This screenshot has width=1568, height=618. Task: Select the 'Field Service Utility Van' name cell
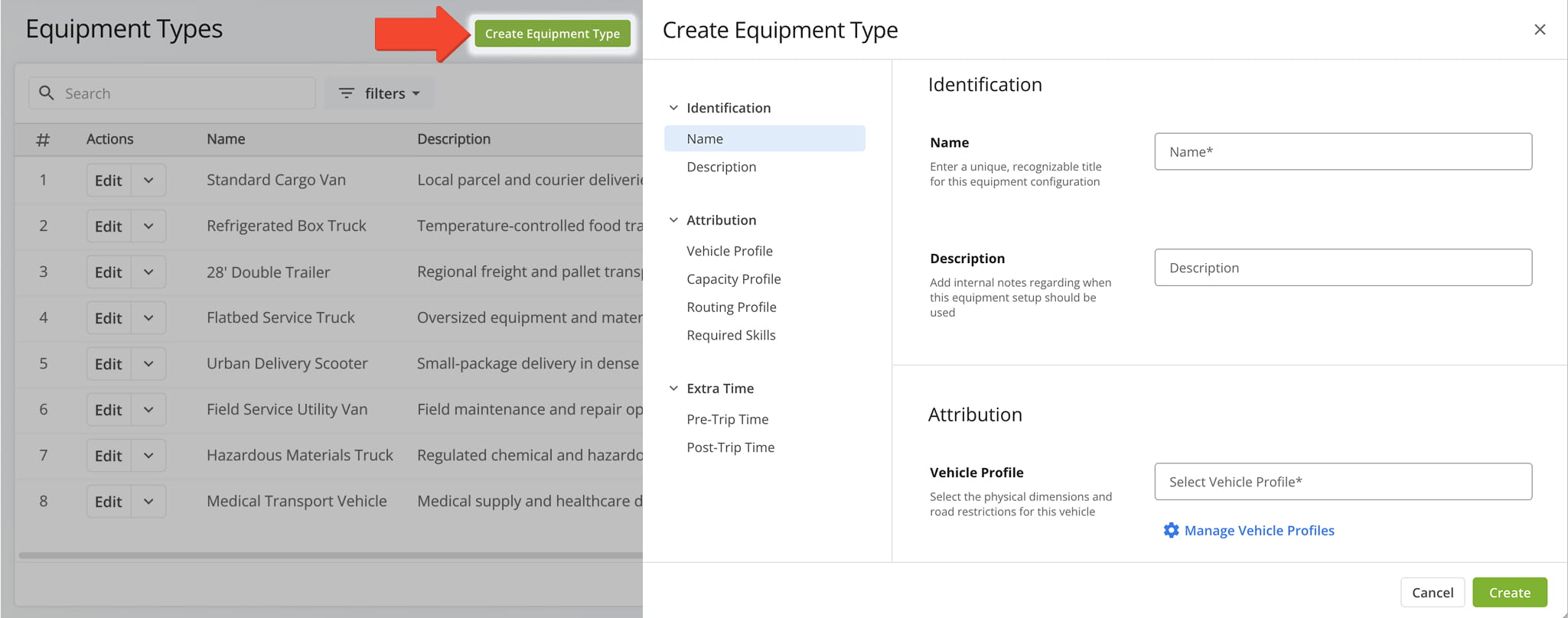pyautogui.click(x=287, y=409)
